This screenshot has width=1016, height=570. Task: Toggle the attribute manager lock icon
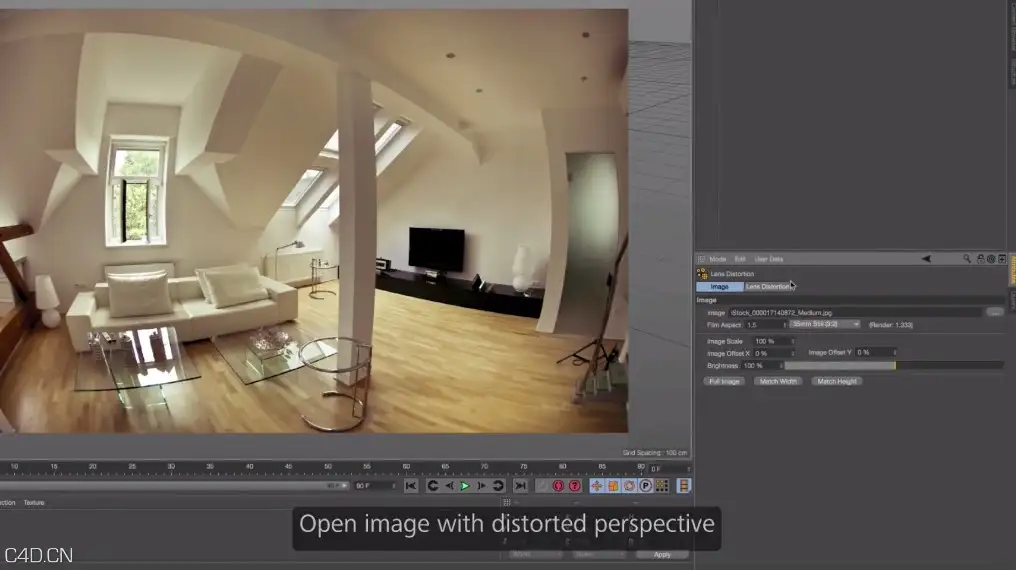(x=980, y=258)
